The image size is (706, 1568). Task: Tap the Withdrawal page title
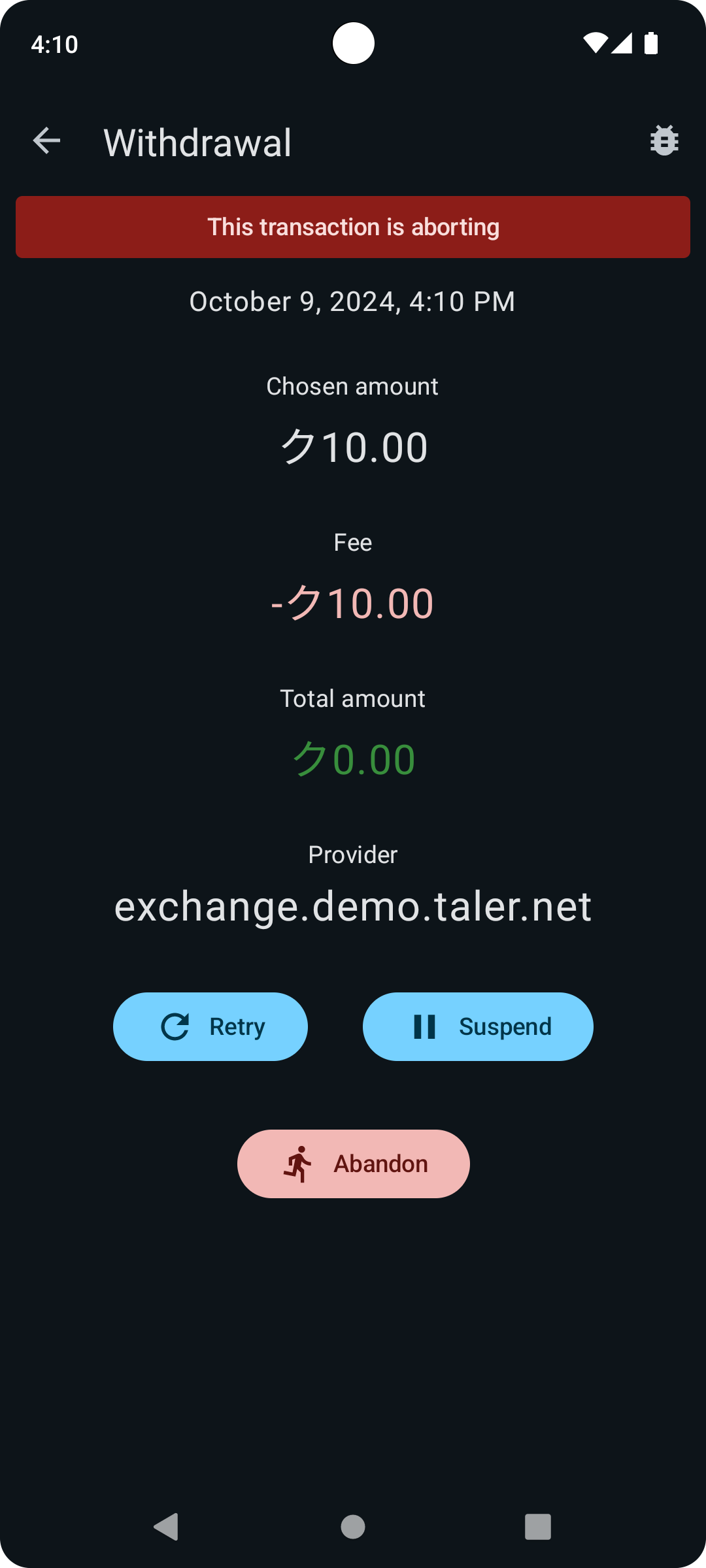(x=197, y=142)
